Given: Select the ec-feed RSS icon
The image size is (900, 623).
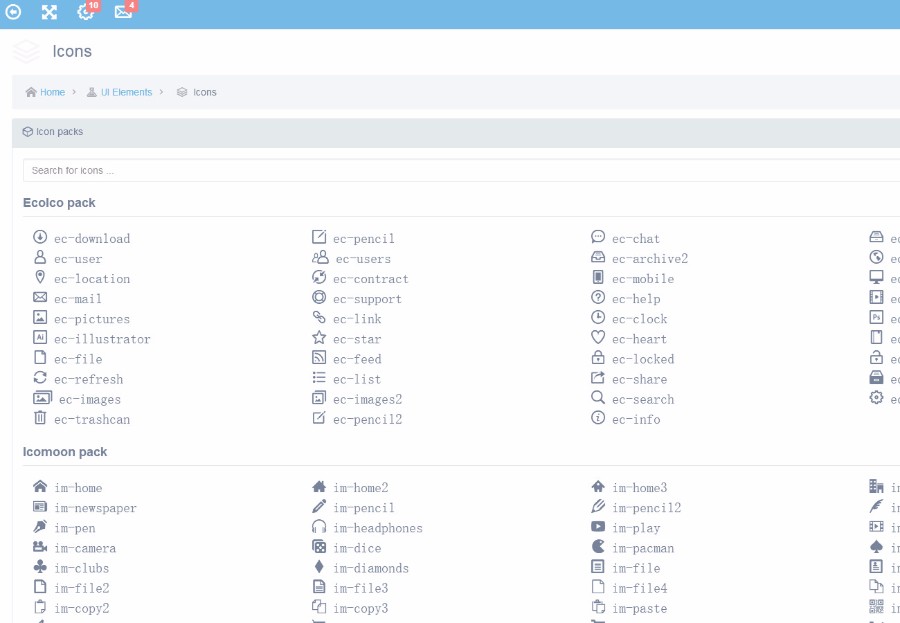Looking at the screenshot, I should point(319,357).
